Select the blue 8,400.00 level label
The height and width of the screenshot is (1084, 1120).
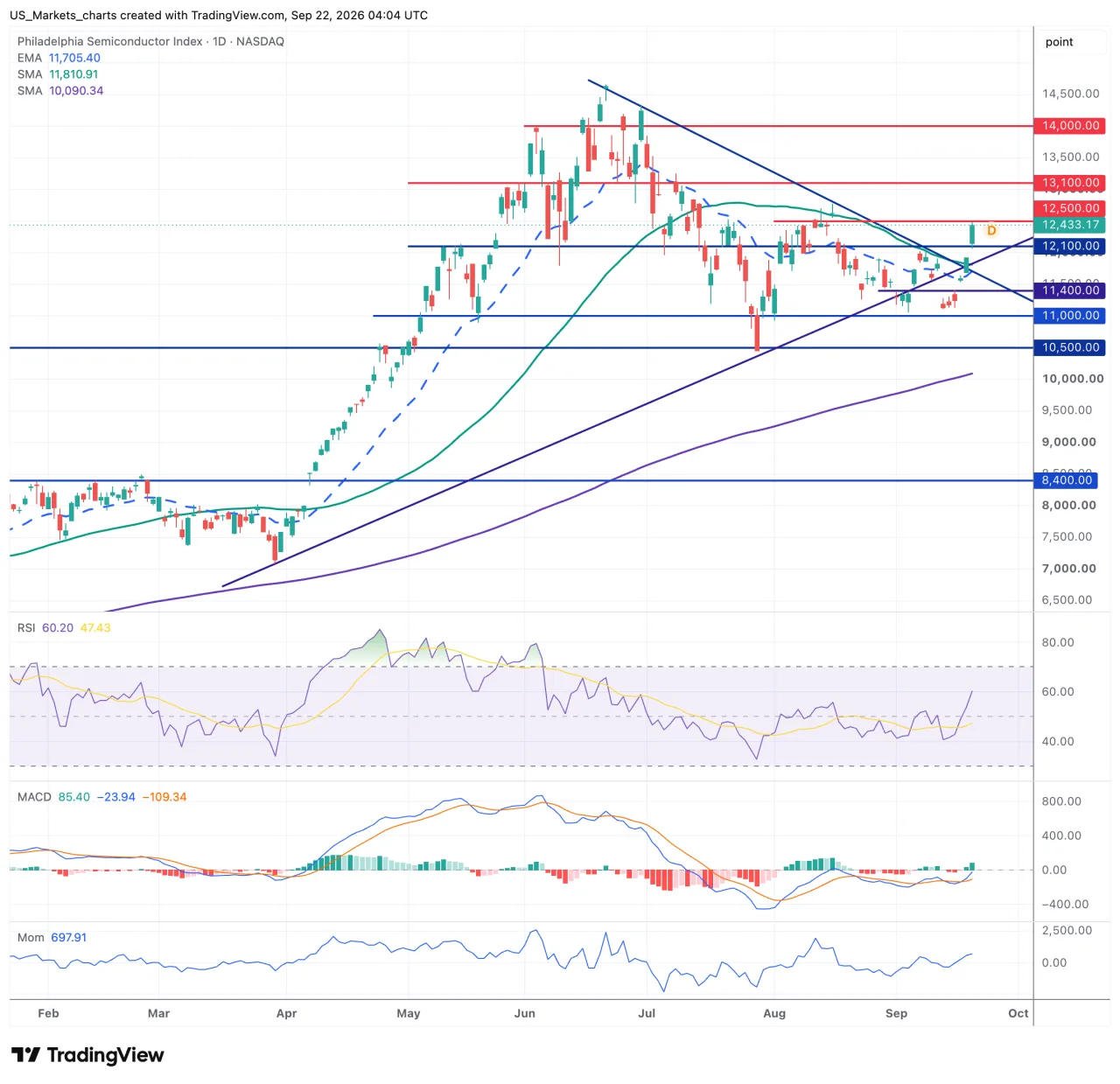tap(1067, 480)
